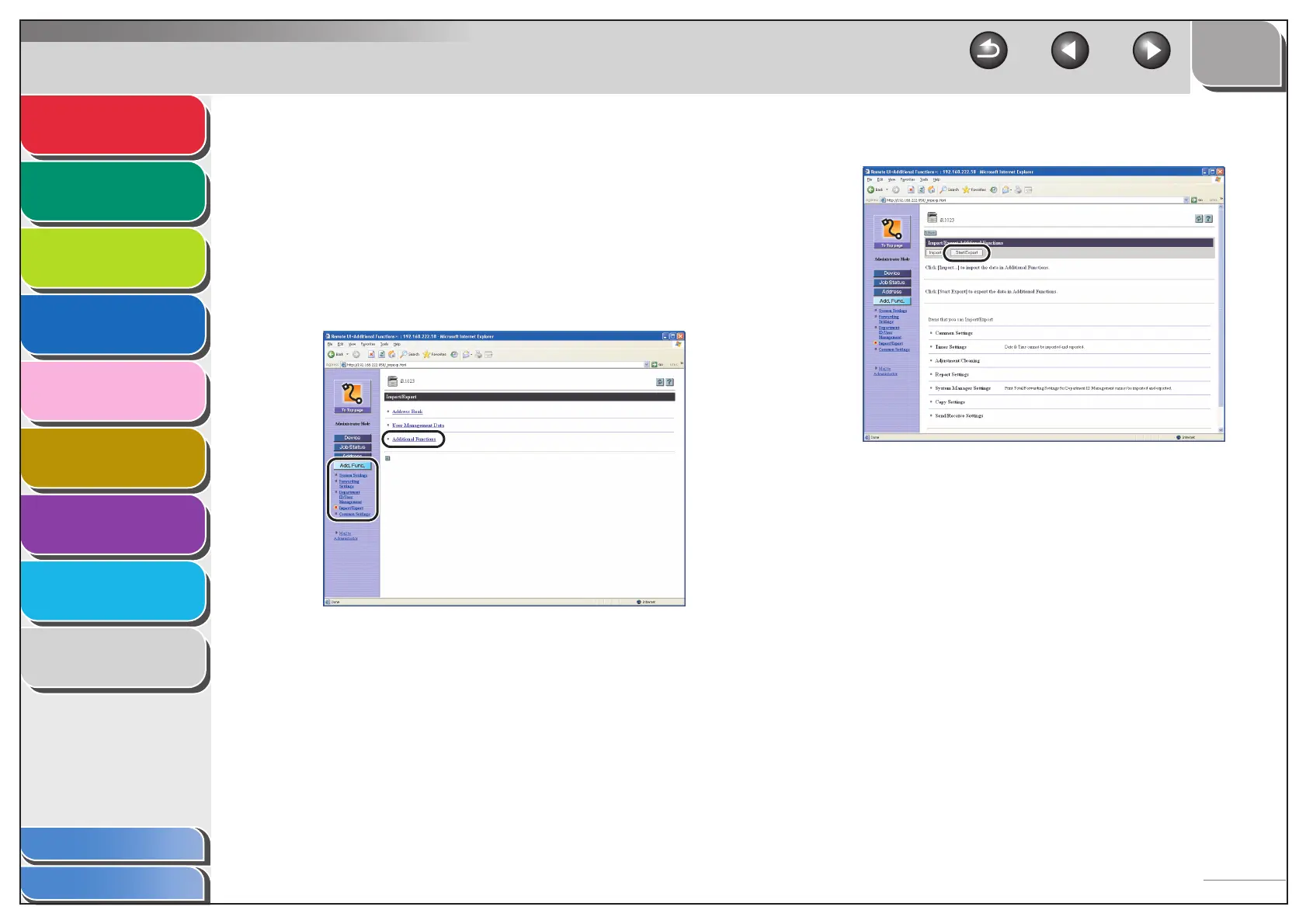
Task: Advance to next page with right triangle button
Action: 1151,51
